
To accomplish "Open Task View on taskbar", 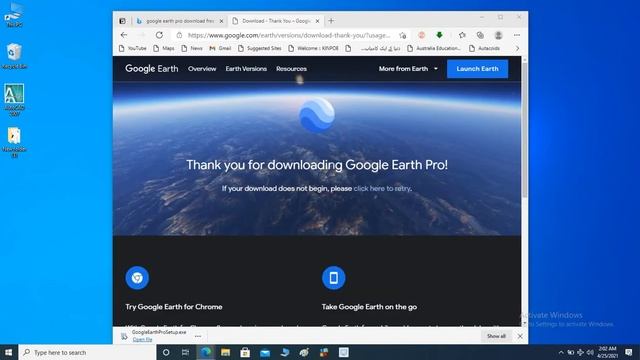I will (185, 352).
